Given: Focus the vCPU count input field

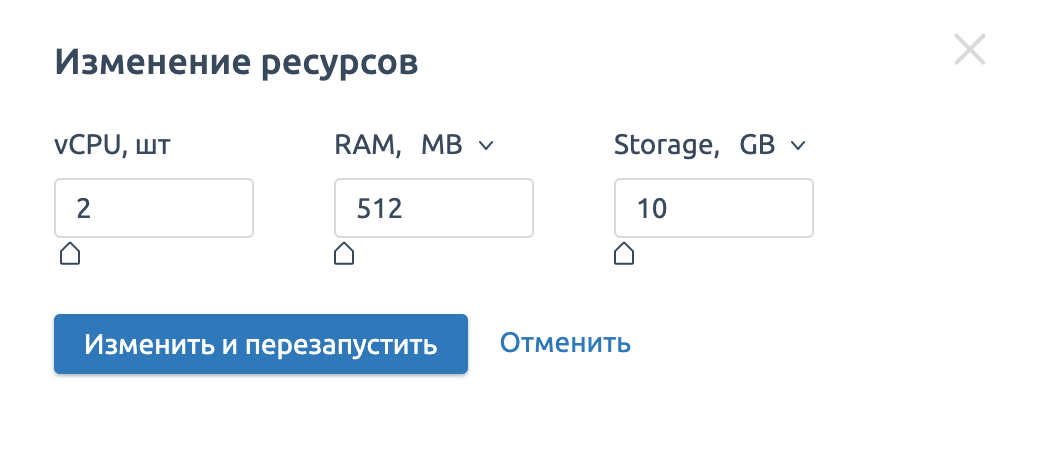Looking at the screenshot, I should (x=154, y=208).
